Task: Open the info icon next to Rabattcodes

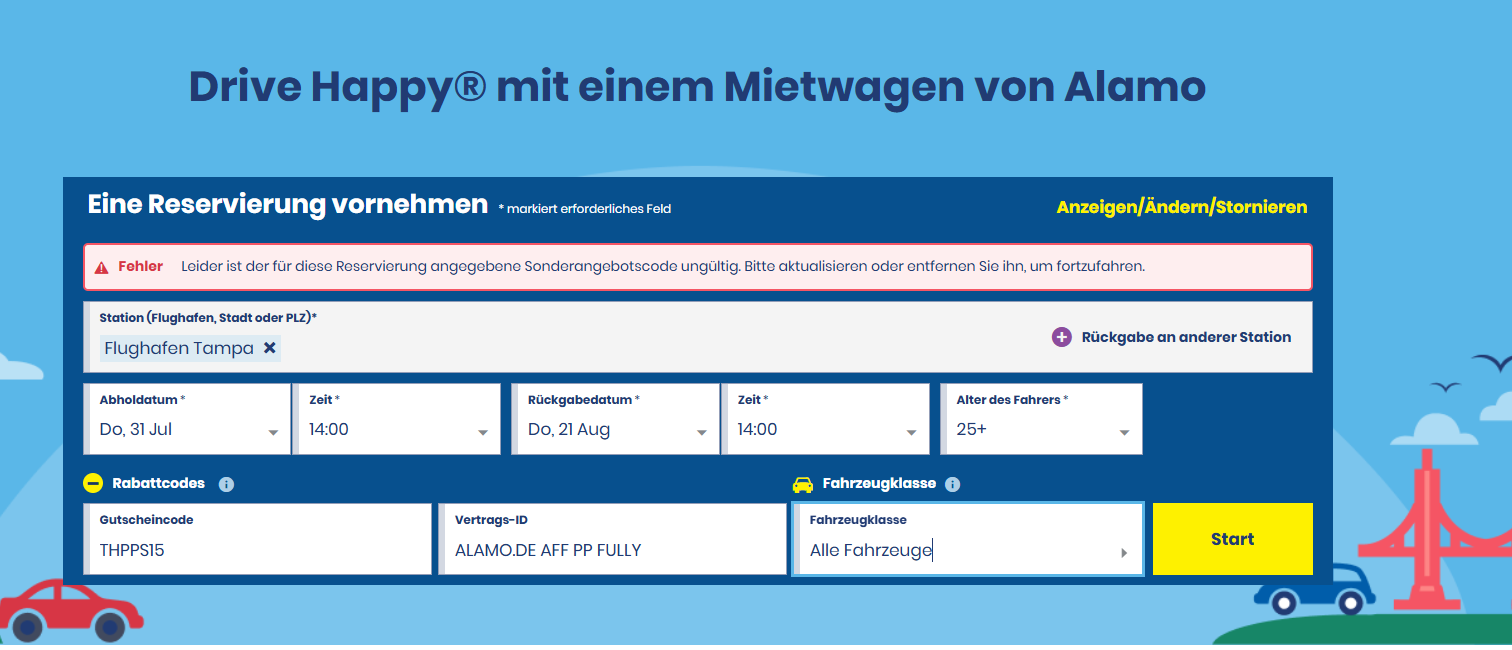Action: coord(226,485)
